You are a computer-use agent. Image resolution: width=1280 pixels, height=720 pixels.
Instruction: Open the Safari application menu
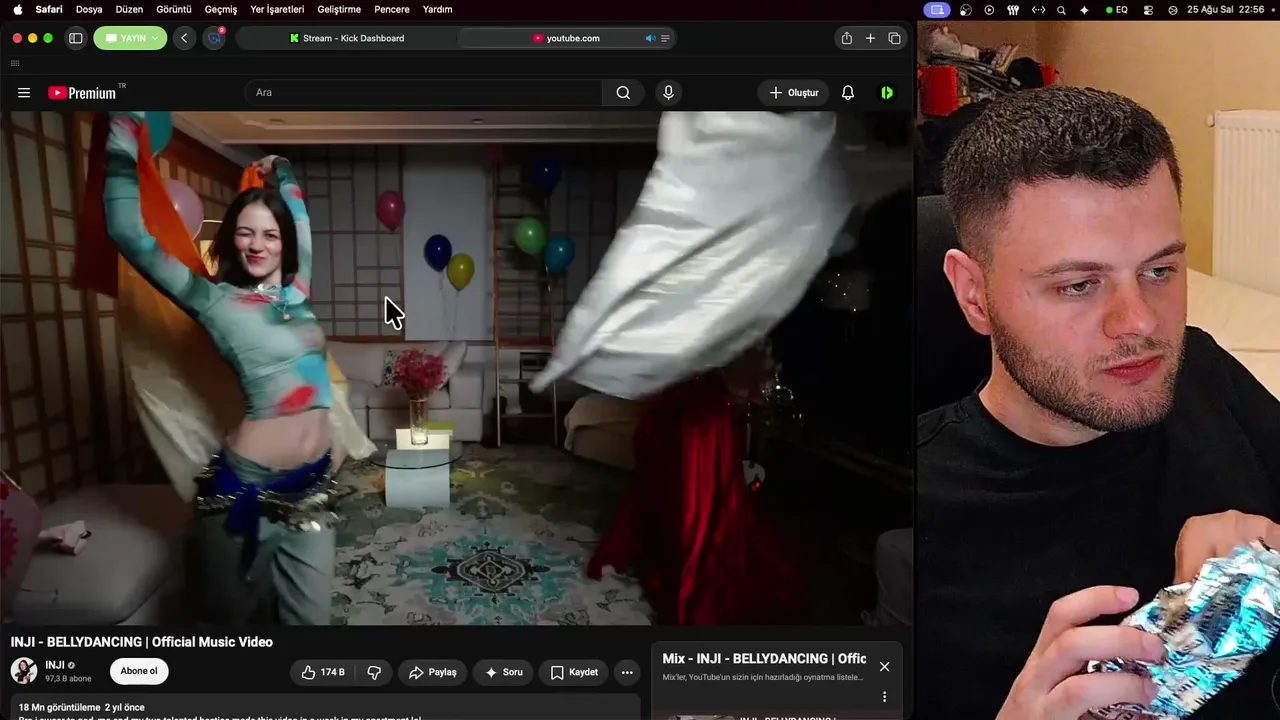click(49, 9)
